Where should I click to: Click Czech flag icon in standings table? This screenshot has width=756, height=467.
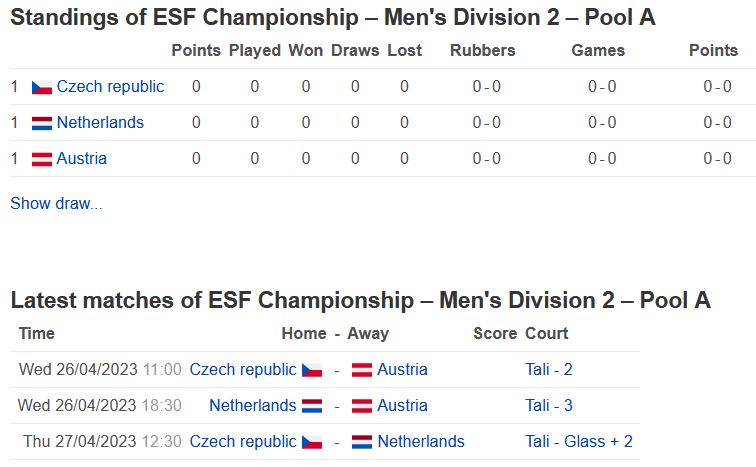(42, 87)
